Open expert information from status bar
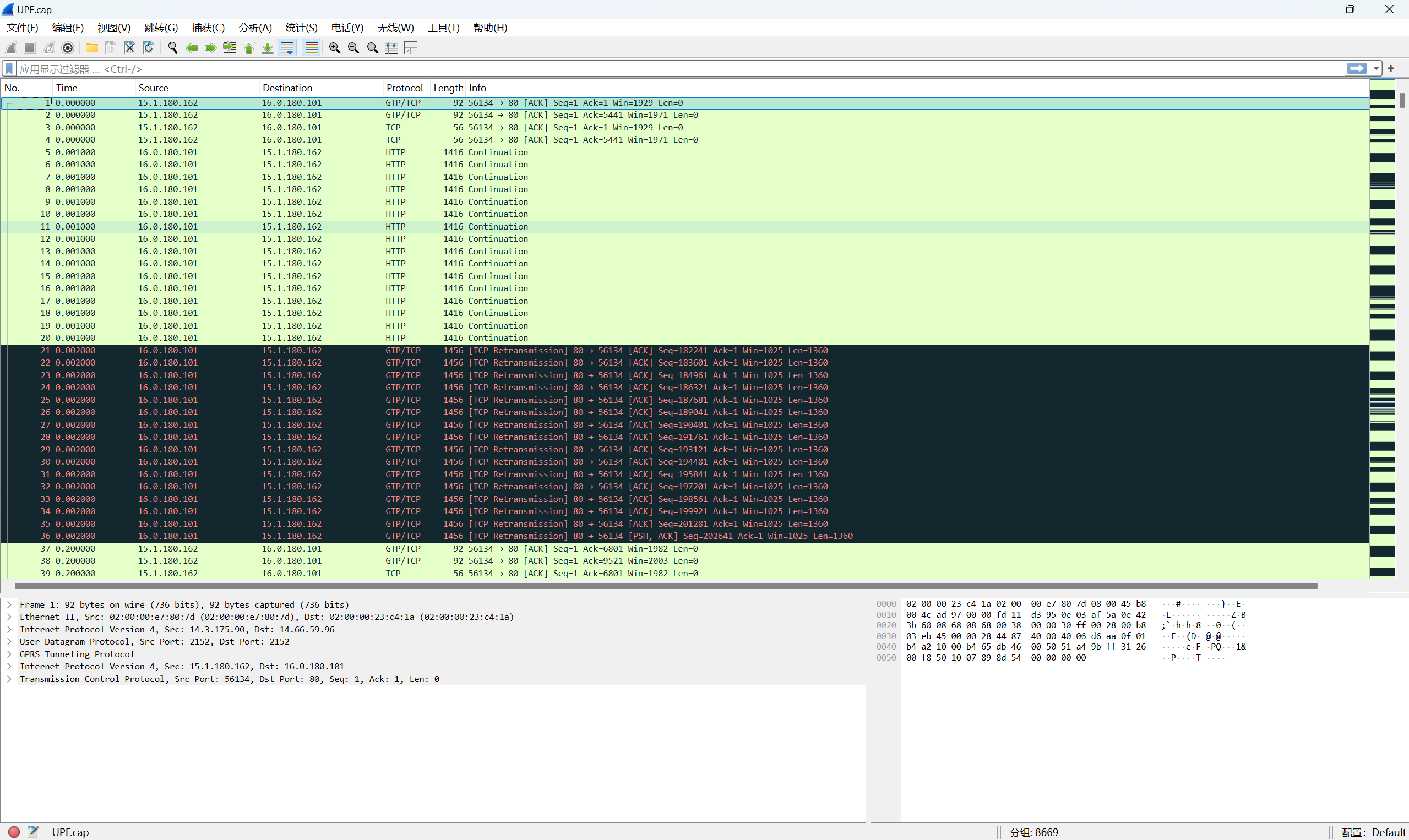 pos(14,832)
